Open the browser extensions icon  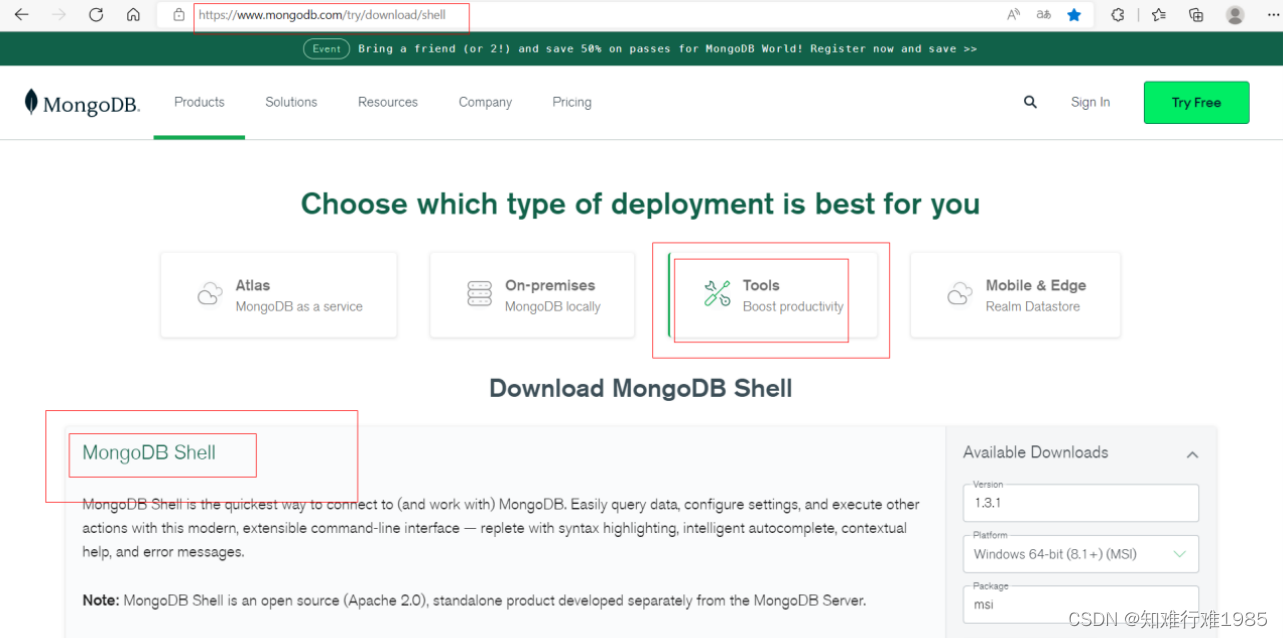[1118, 15]
